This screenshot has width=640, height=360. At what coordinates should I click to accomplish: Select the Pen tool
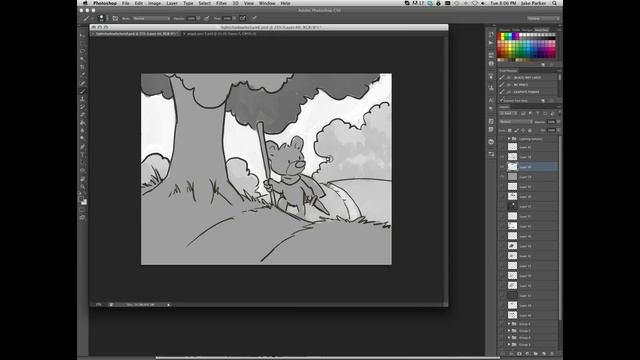pyautogui.click(x=83, y=147)
